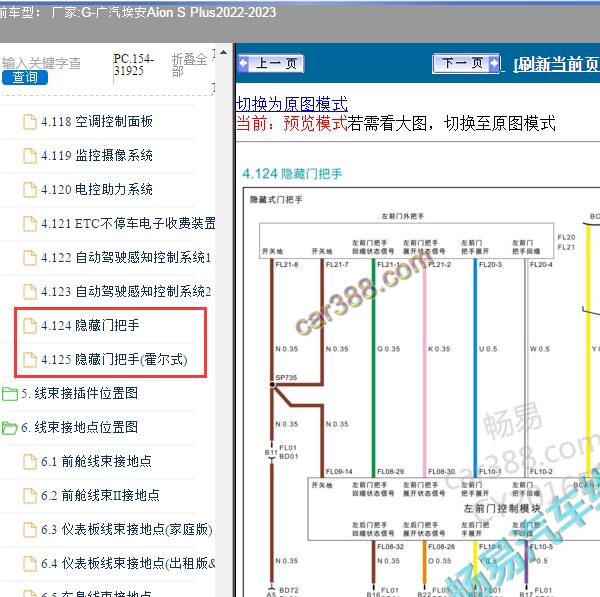600x597 pixels.
Task: Click document icon beside 4.123 entry
Action: point(30,292)
